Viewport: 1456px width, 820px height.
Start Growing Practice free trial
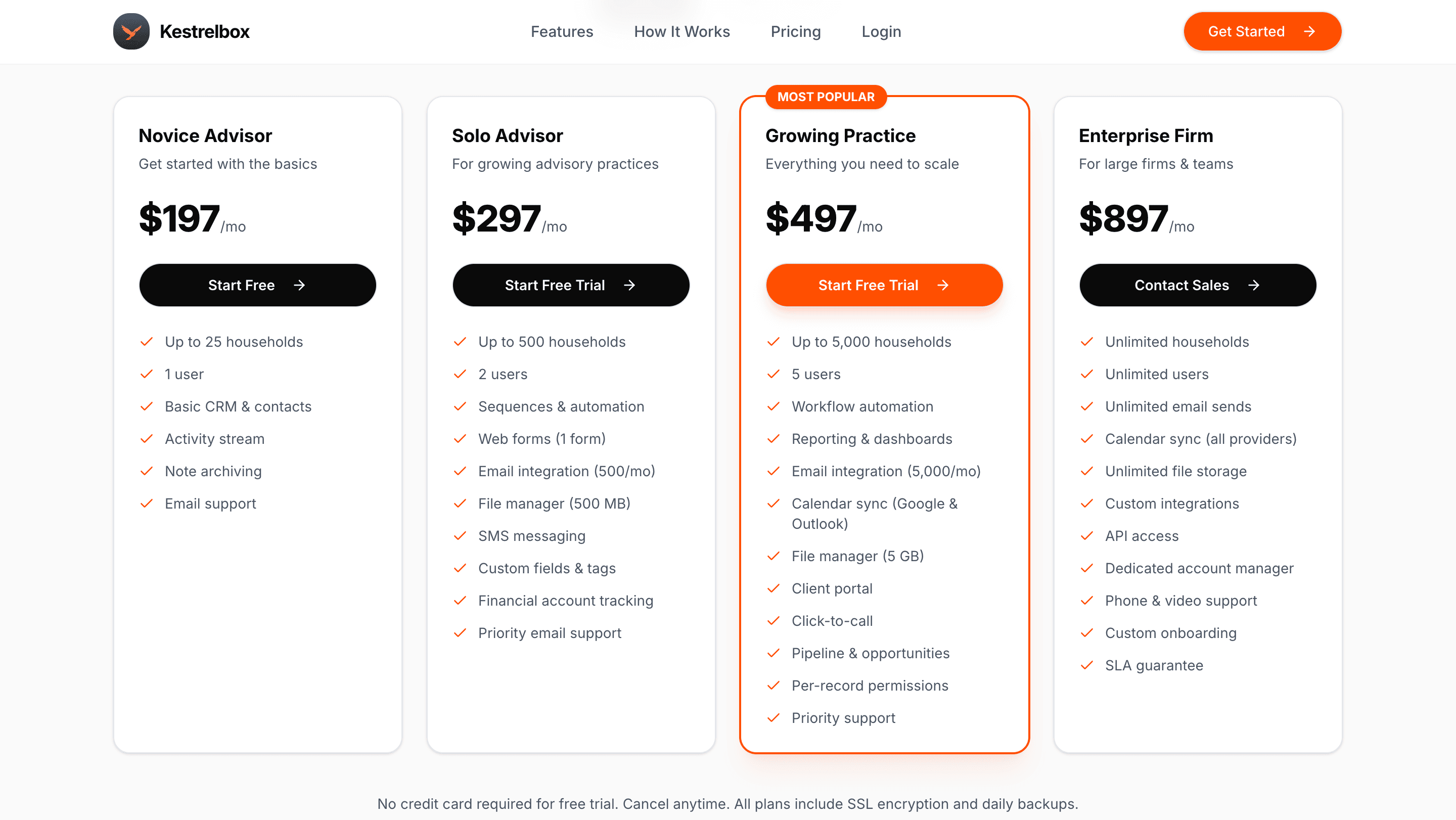pos(884,286)
